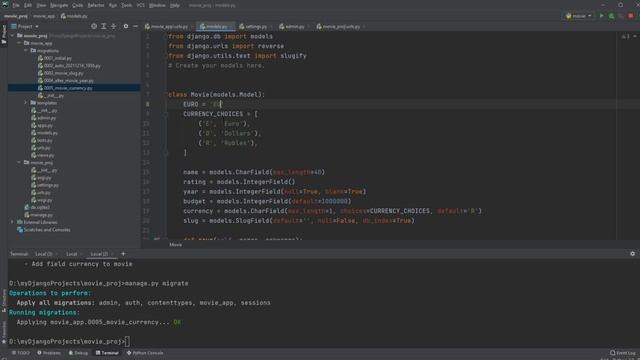640x360 pixels.
Task: Select plain Local terminal tab
Action: [x=71, y=254]
